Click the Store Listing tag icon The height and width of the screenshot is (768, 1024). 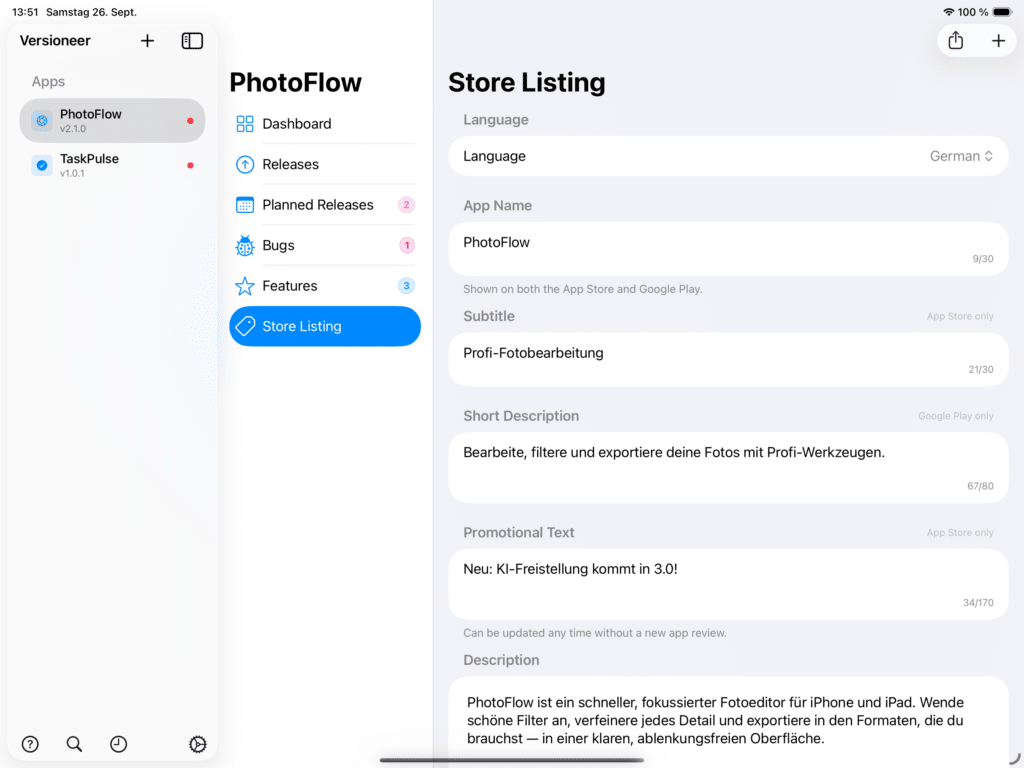coord(245,327)
